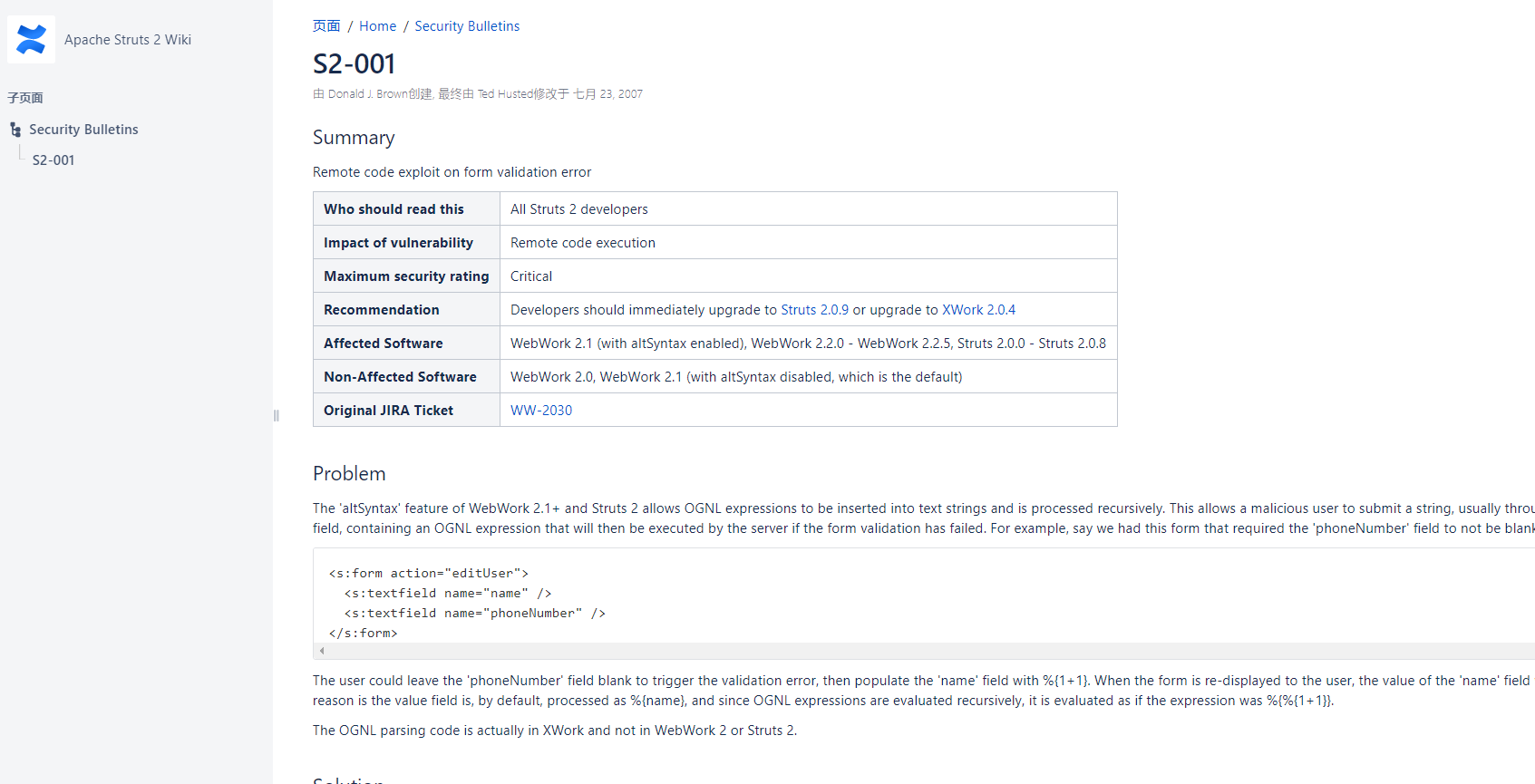The image size is (1535, 784).
Task: Click the textfield name="name" code line
Action: pyautogui.click(x=448, y=594)
